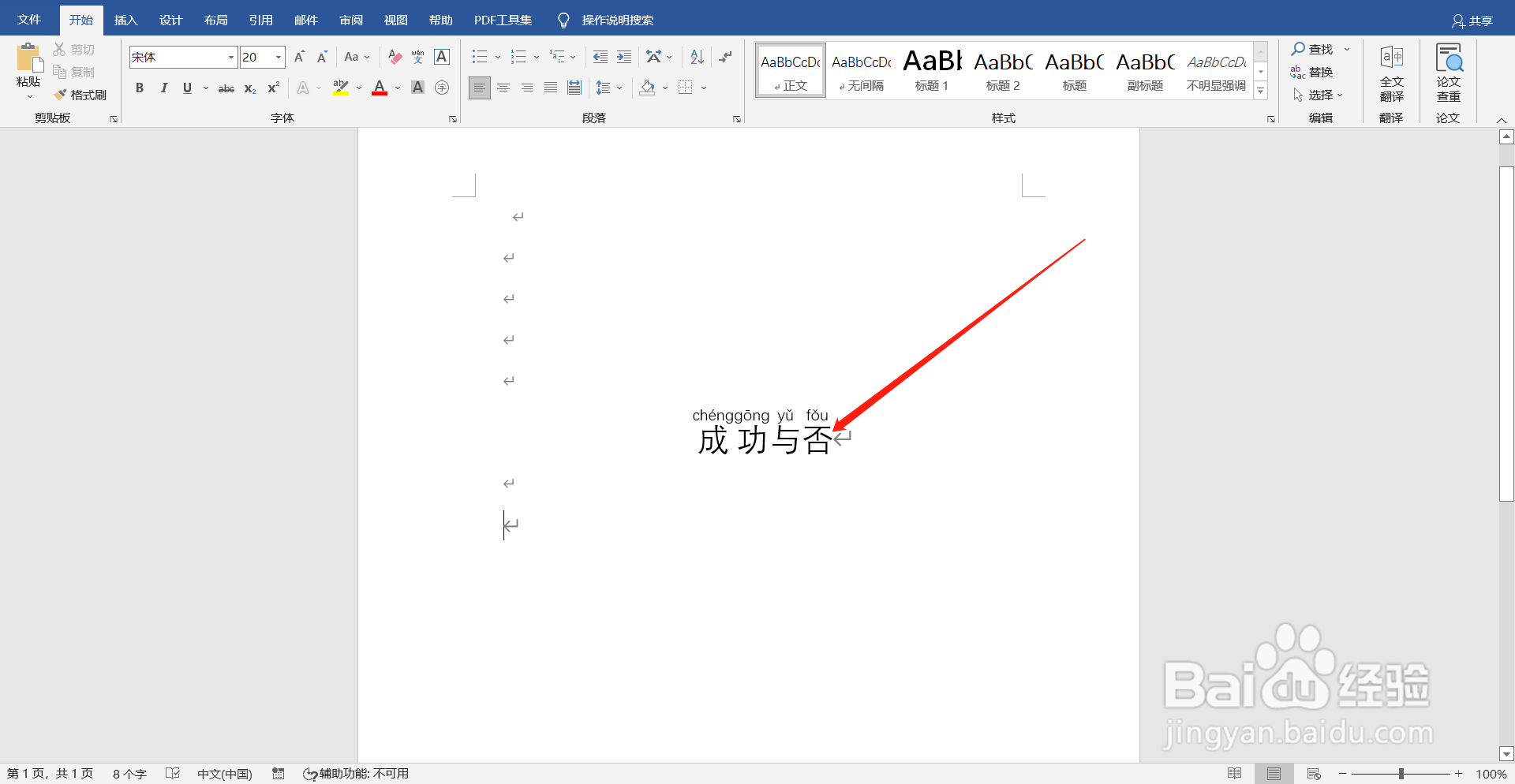This screenshot has height=784, width=1515.
Task: Apply the 无间隔 style
Action: click(x=861, y=70)
